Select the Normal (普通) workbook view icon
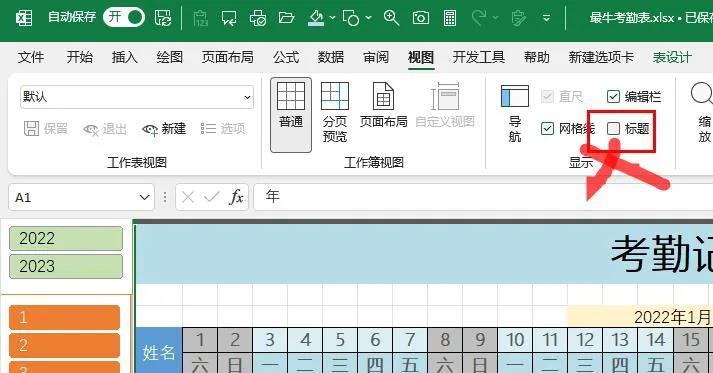 [291, 114]
